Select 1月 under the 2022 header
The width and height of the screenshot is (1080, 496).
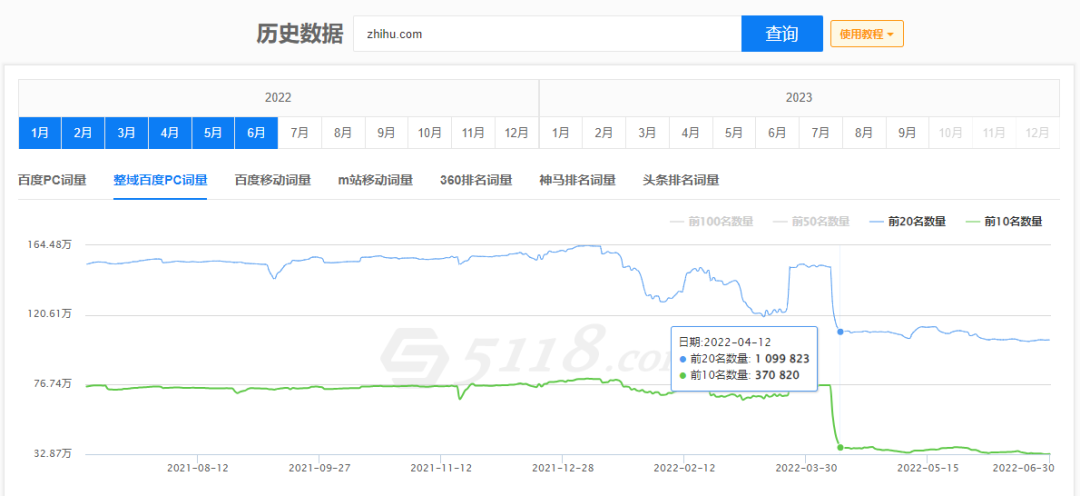(x=39, y=132)
